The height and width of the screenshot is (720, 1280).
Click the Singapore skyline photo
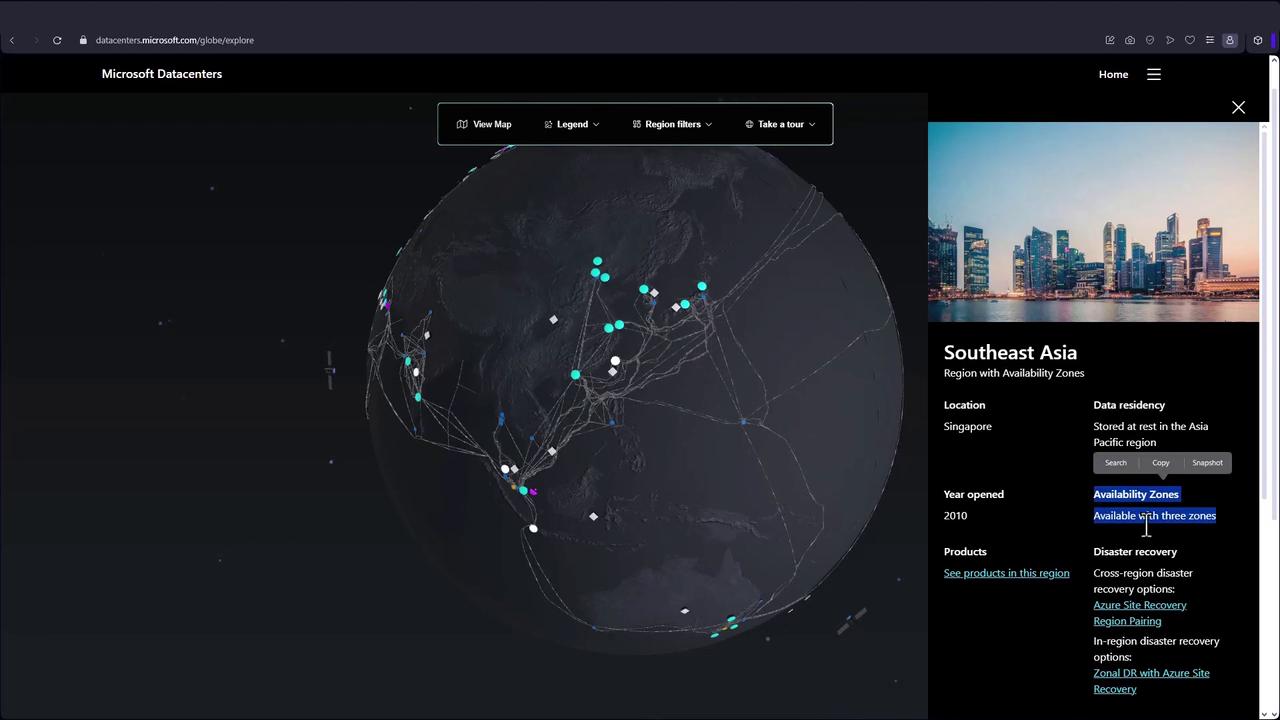coord(1093,222)
